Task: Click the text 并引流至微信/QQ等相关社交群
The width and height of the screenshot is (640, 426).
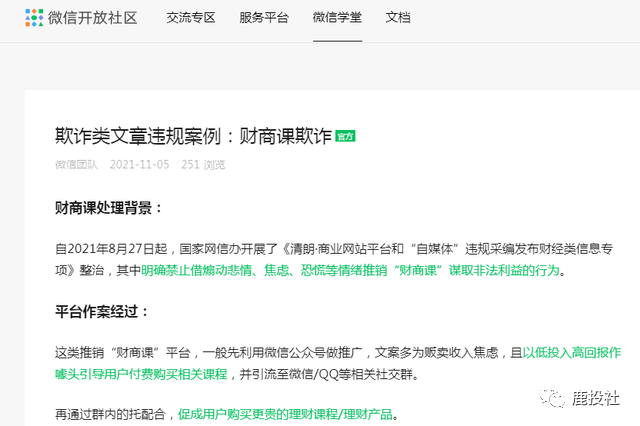Action: (326, 373)
